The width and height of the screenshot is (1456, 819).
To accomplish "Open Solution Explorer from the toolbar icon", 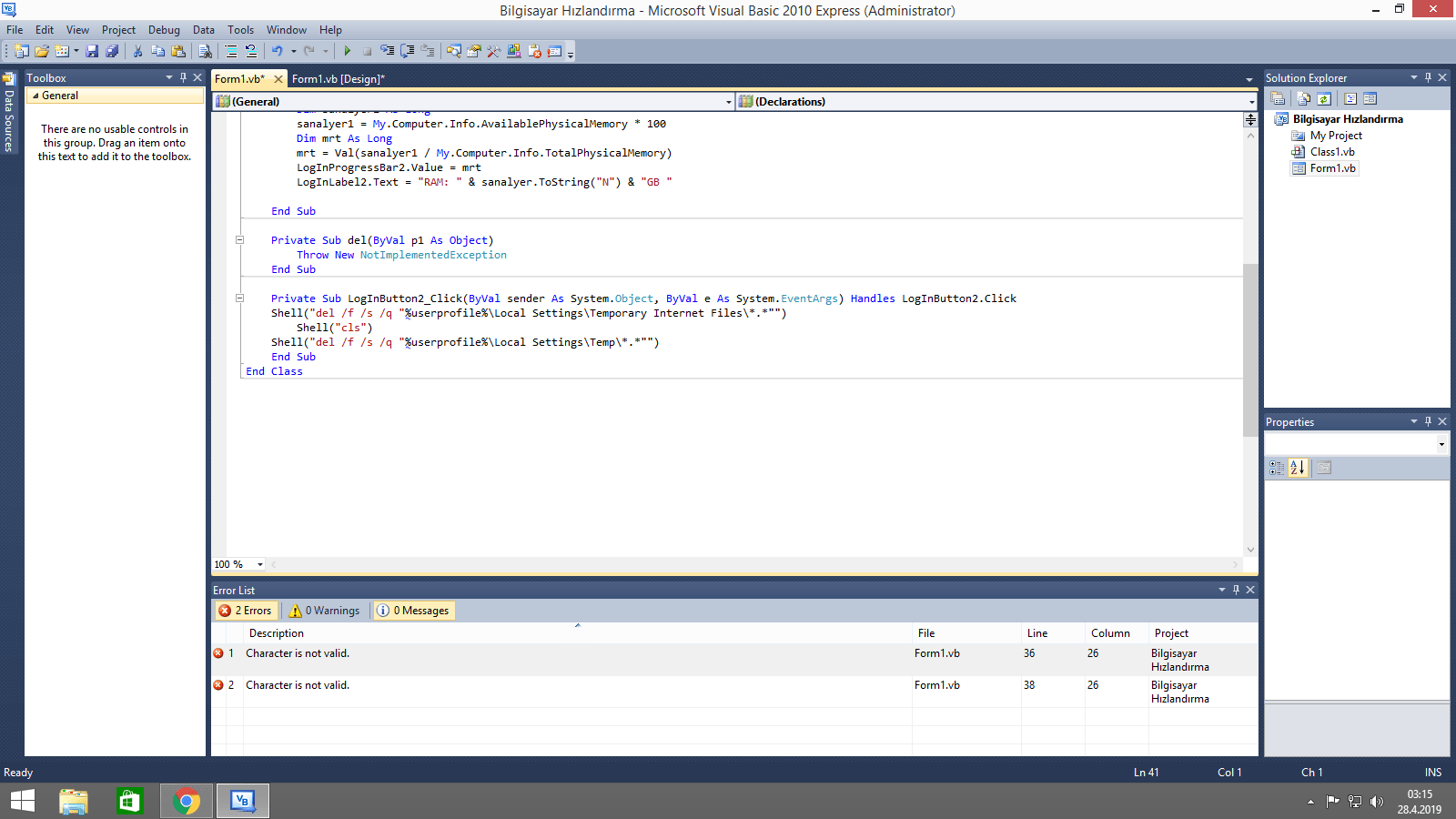I will click(453, 51).
